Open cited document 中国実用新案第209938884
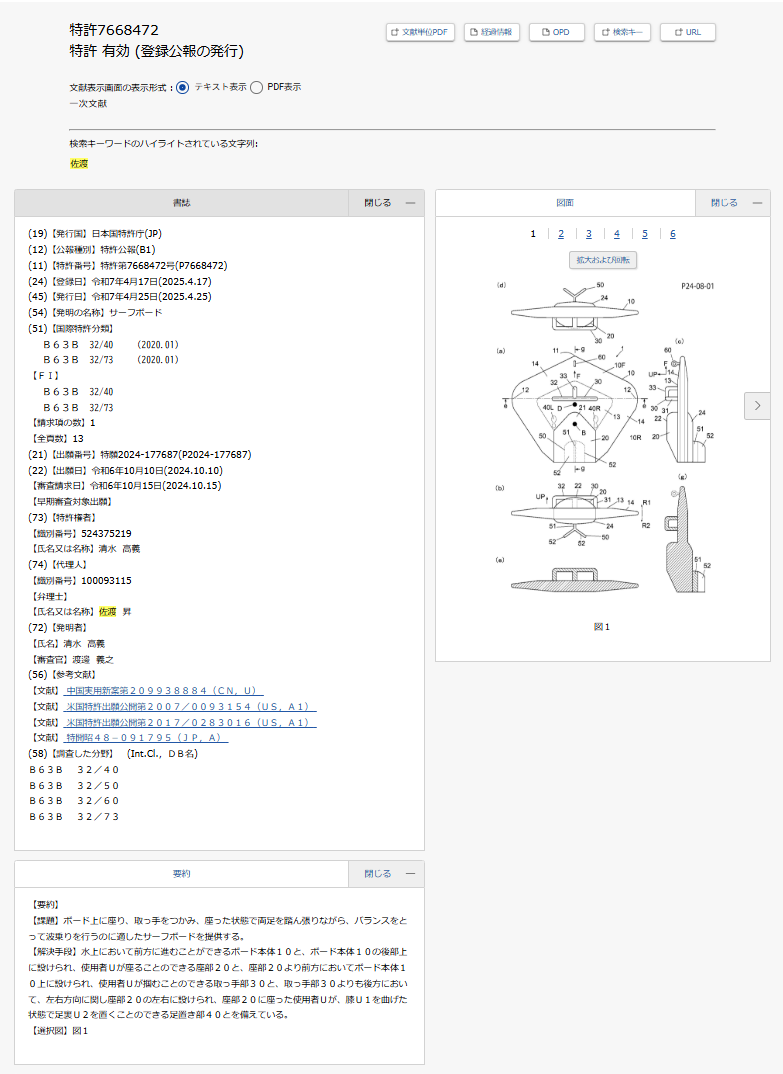The width and height of the screenshot is (783, 1074). pyautogui.click(x=163, y=691)
